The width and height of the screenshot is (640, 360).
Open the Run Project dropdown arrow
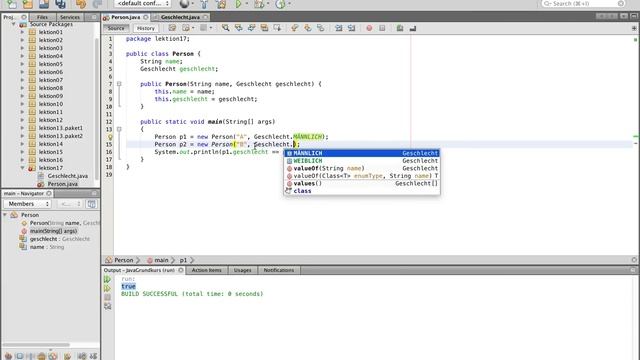(x=246, y=4)
